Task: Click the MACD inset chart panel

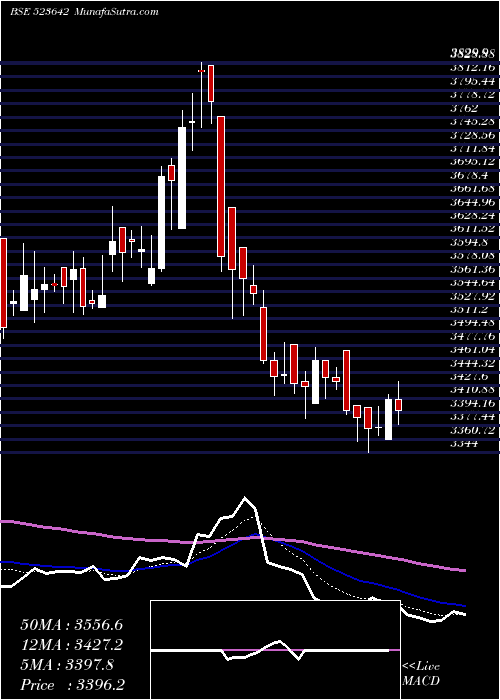Action: (275, 650)
